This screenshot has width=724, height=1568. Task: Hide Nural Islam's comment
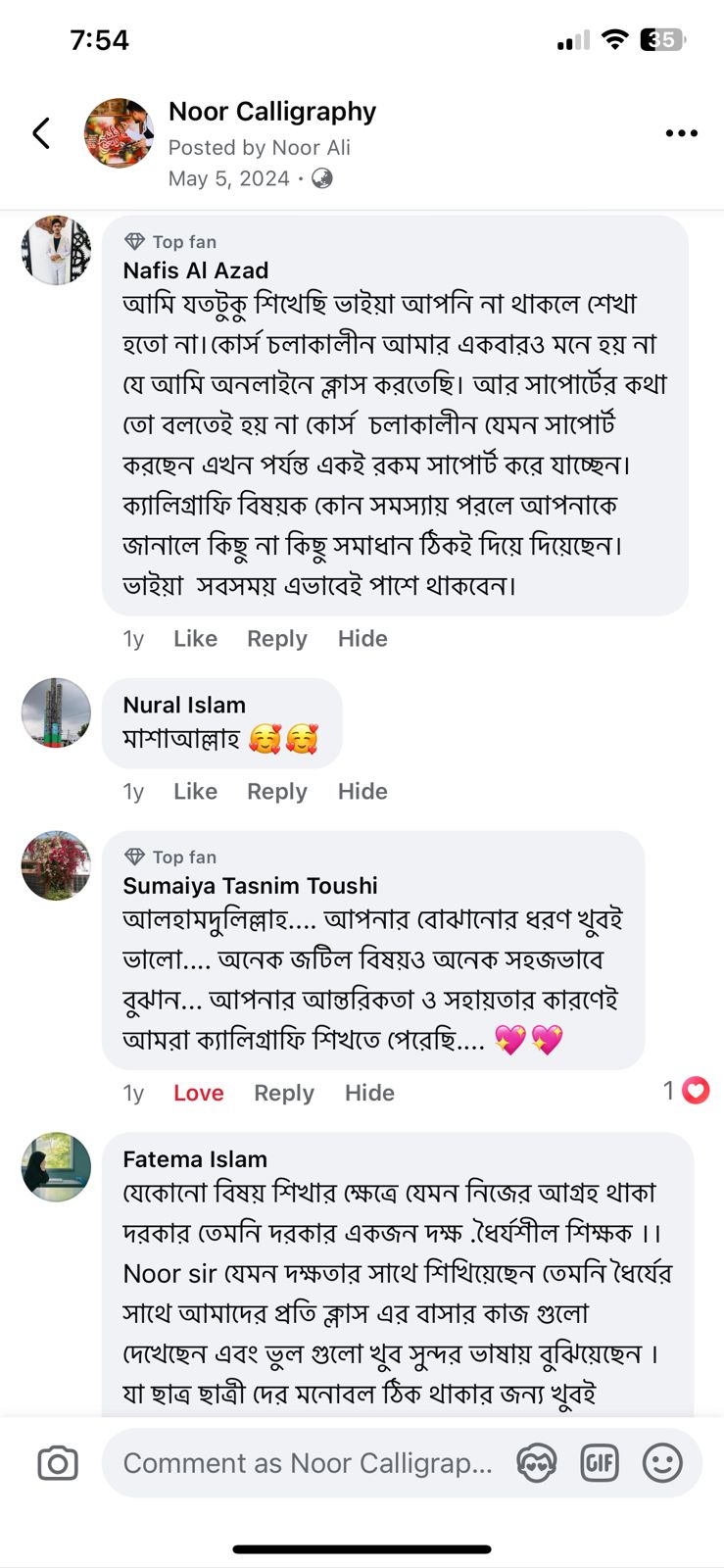click(x=362, y=792)
